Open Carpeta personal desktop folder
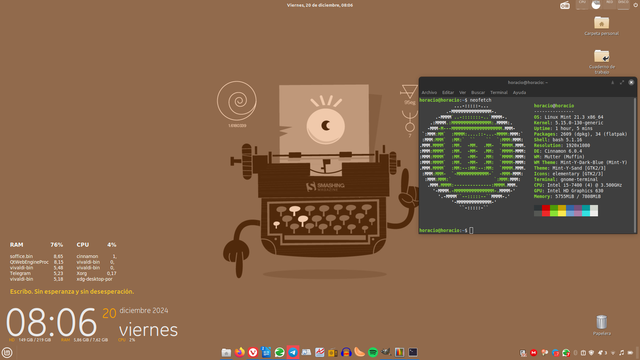The image size is (640, 360). click(x=601, y=26)
